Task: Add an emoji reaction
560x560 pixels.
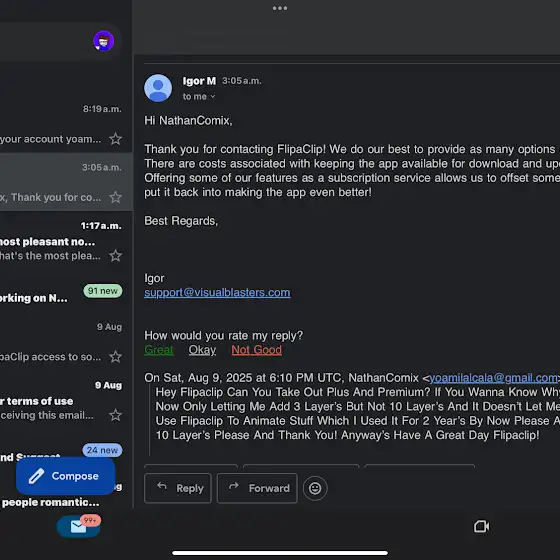Action: (315, 488)
